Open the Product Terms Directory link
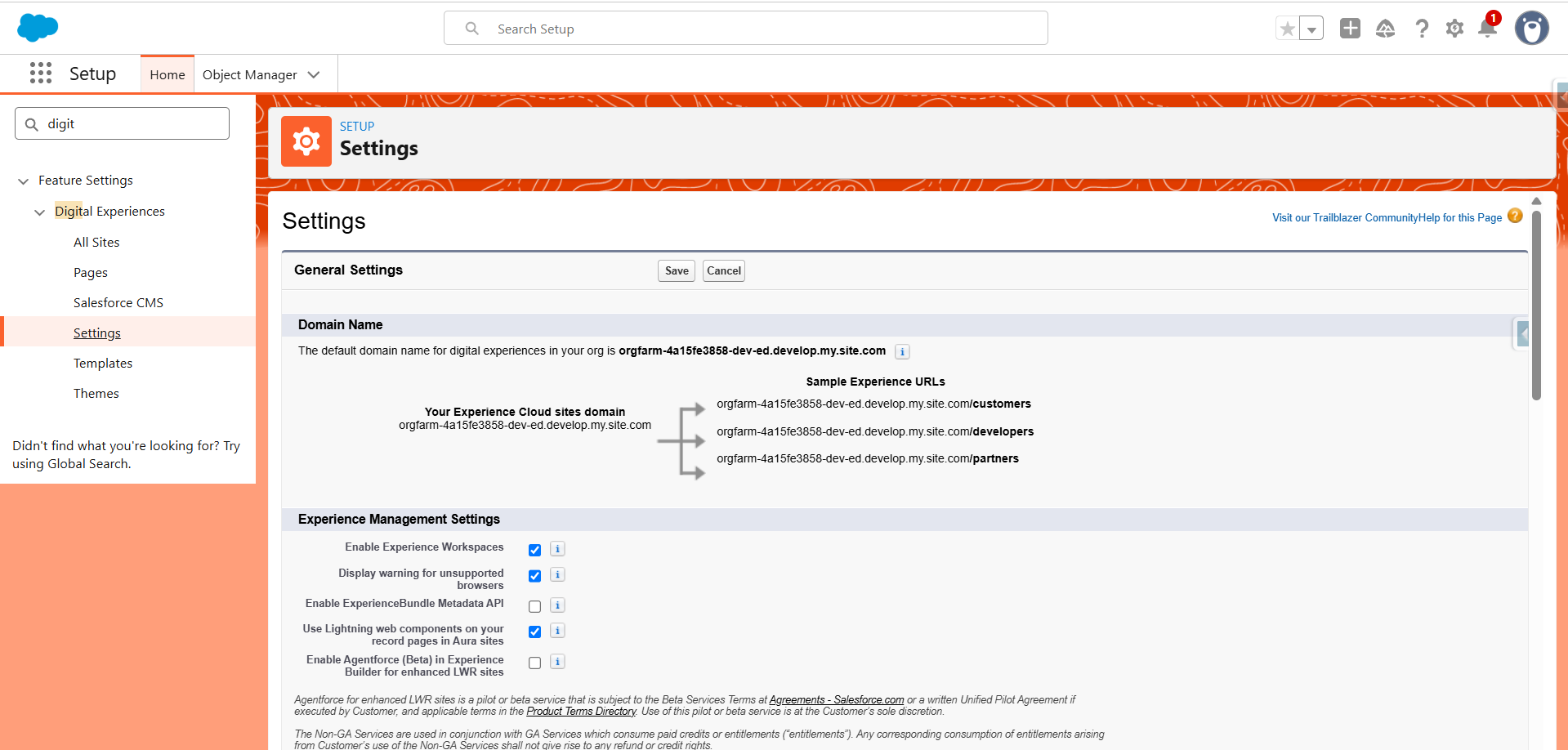1568x750 pixels. (581, 711)
